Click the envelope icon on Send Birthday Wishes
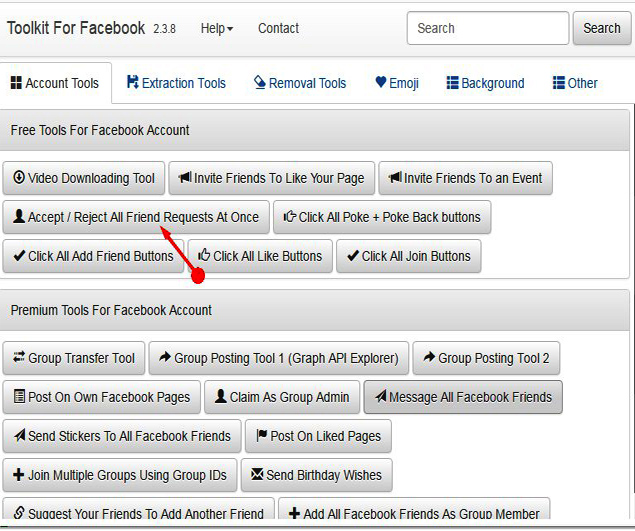This screenshot has width=635, height=531. coord(257,474)
